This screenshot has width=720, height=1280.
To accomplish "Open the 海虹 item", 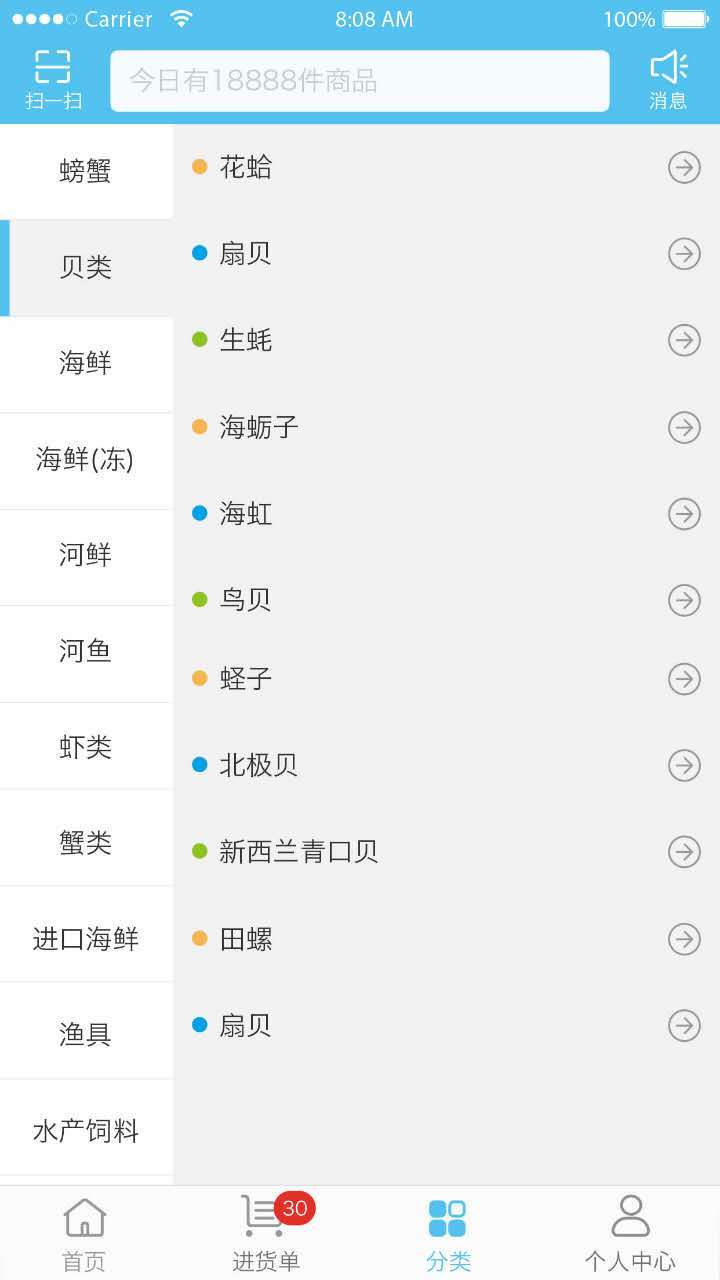I will 446,514.
